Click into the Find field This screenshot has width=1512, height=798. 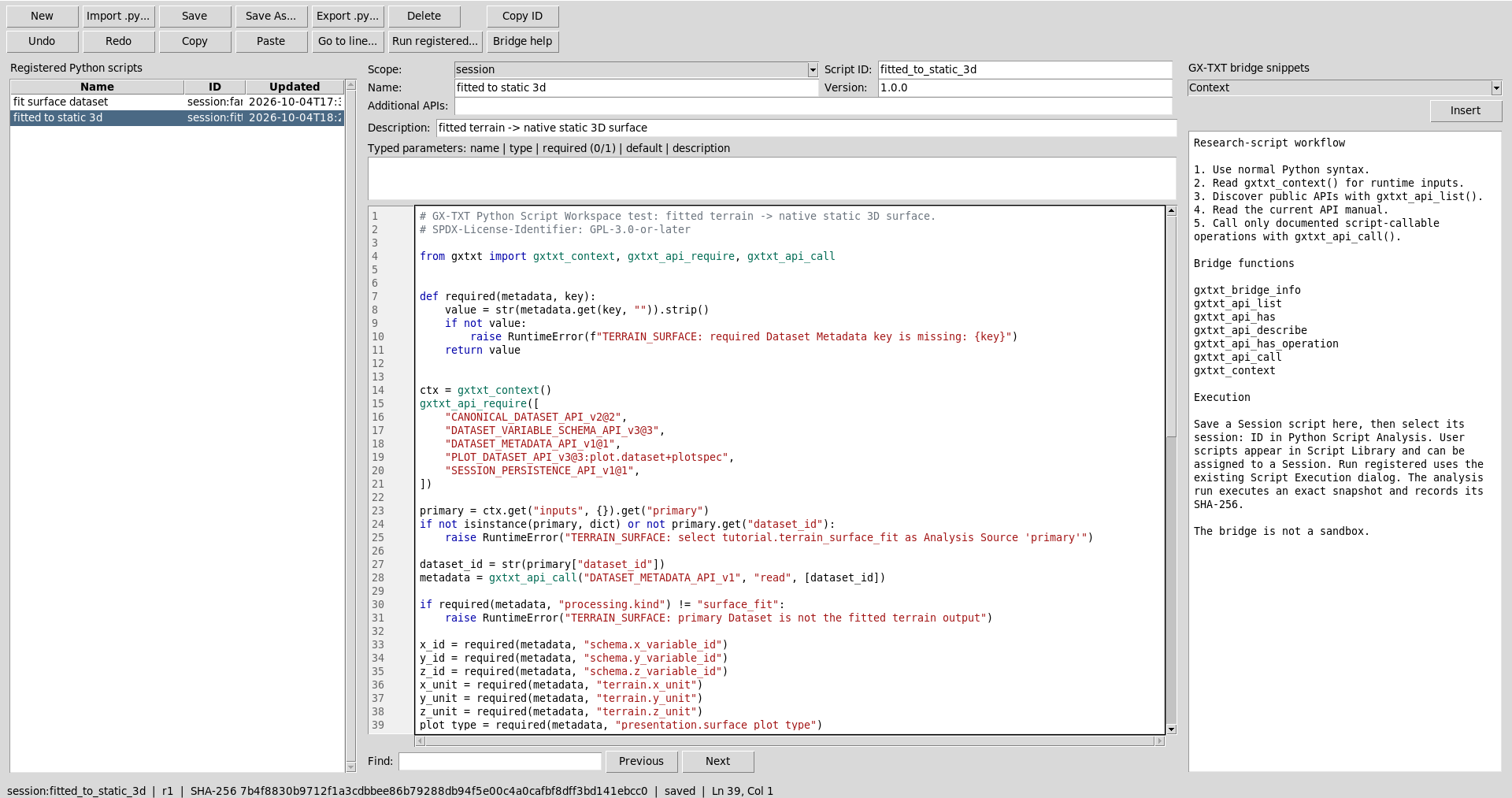(500, 762)
